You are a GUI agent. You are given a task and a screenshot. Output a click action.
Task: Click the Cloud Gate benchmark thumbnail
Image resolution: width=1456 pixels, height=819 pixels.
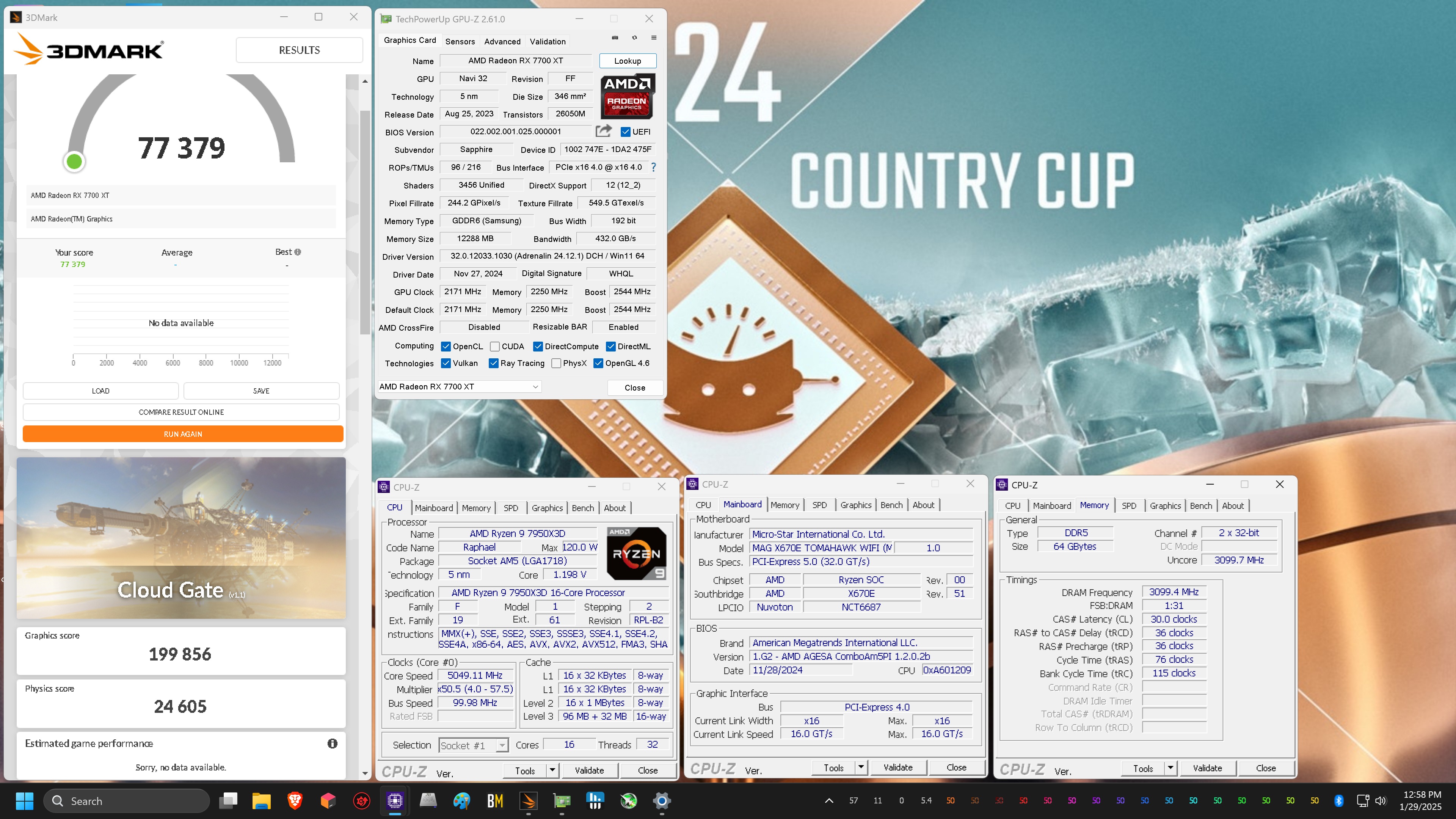[181, 538]
